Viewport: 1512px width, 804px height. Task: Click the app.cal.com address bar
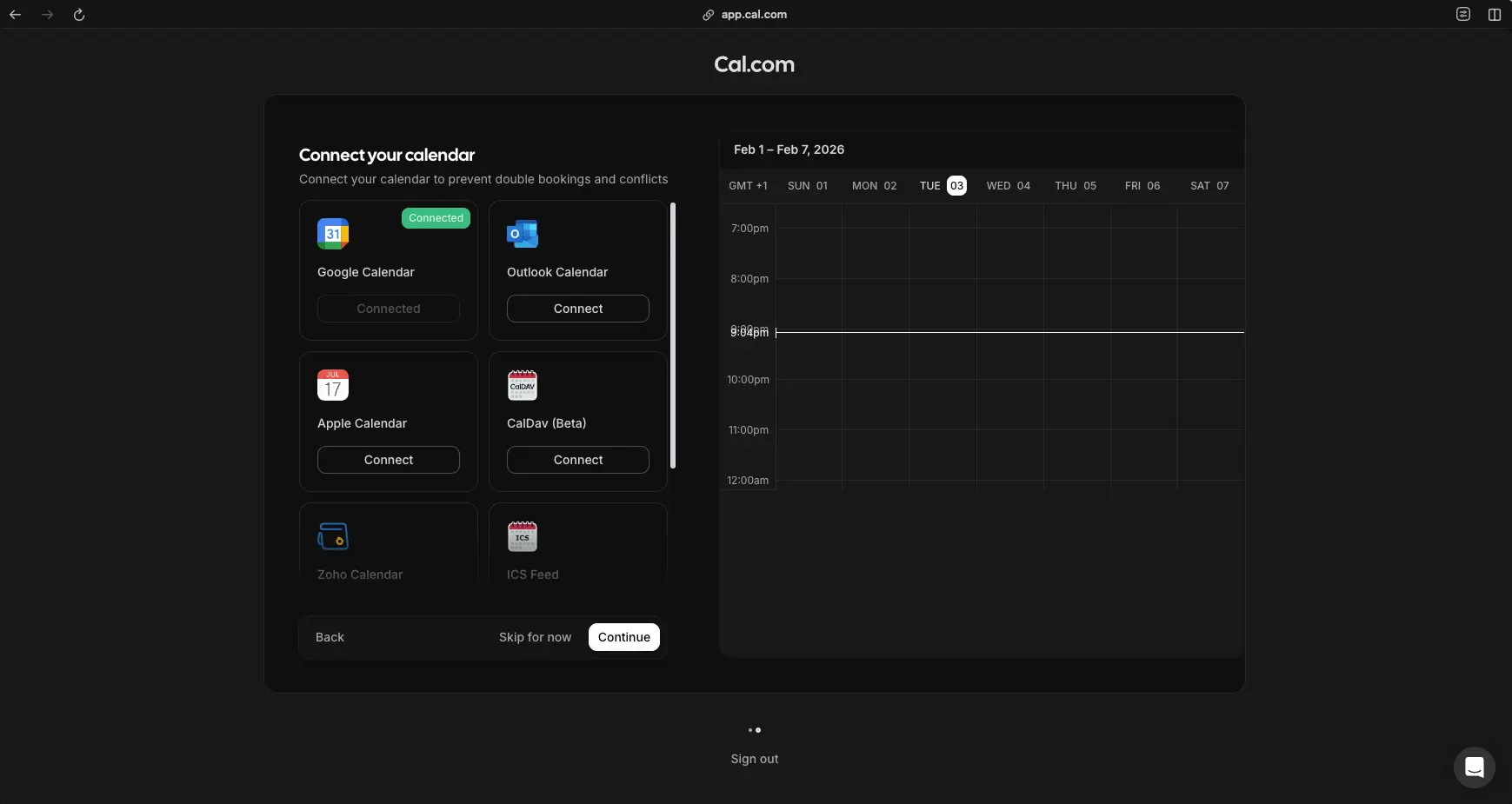click(x=753, y=14)
